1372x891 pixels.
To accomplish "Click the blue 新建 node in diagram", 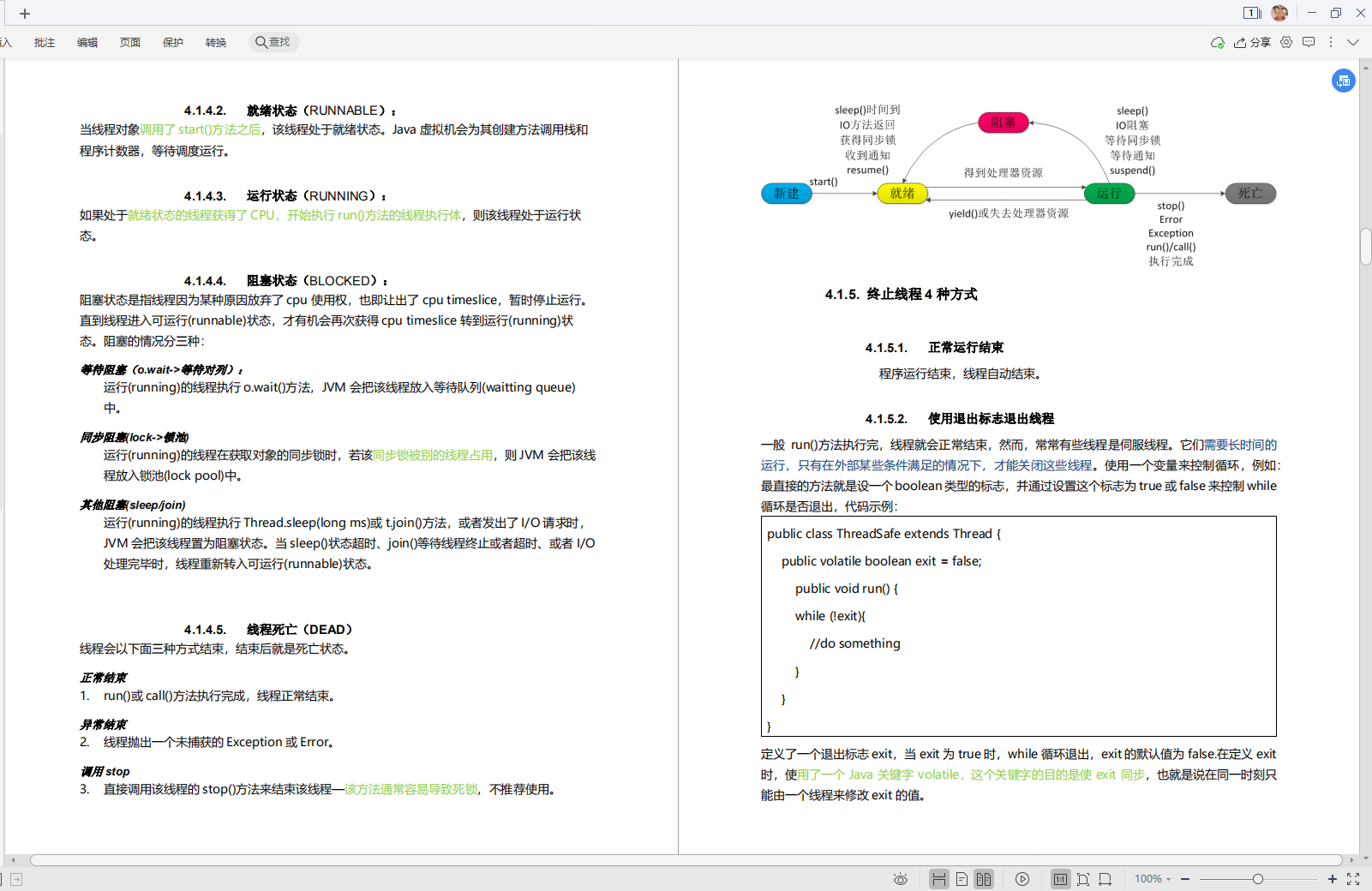I will point(787,194).
